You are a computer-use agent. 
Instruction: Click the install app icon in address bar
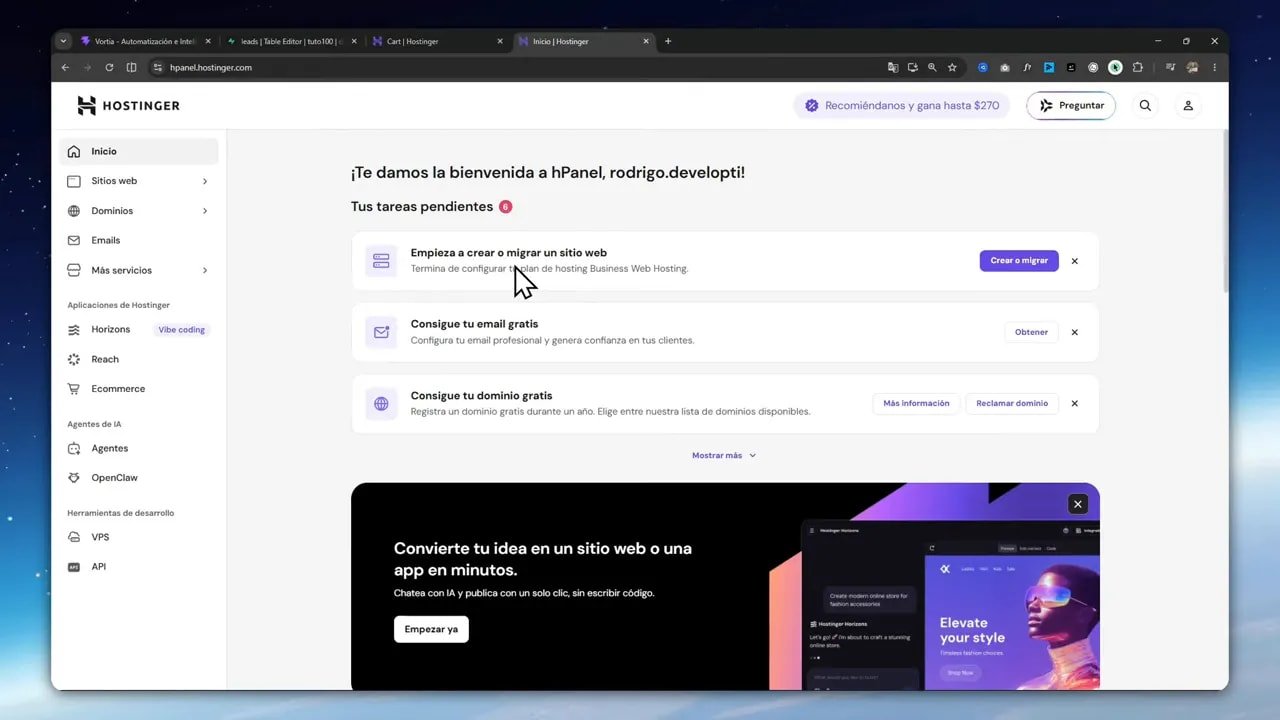tap(912, 67)
